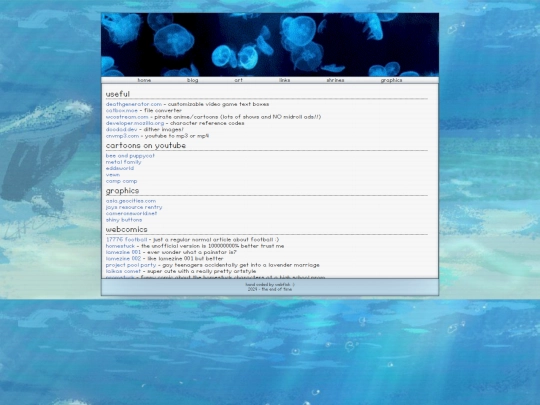Screen dimensions: 540x405
Task: Open the laikas comet link
Action: [x=123, y=271]
